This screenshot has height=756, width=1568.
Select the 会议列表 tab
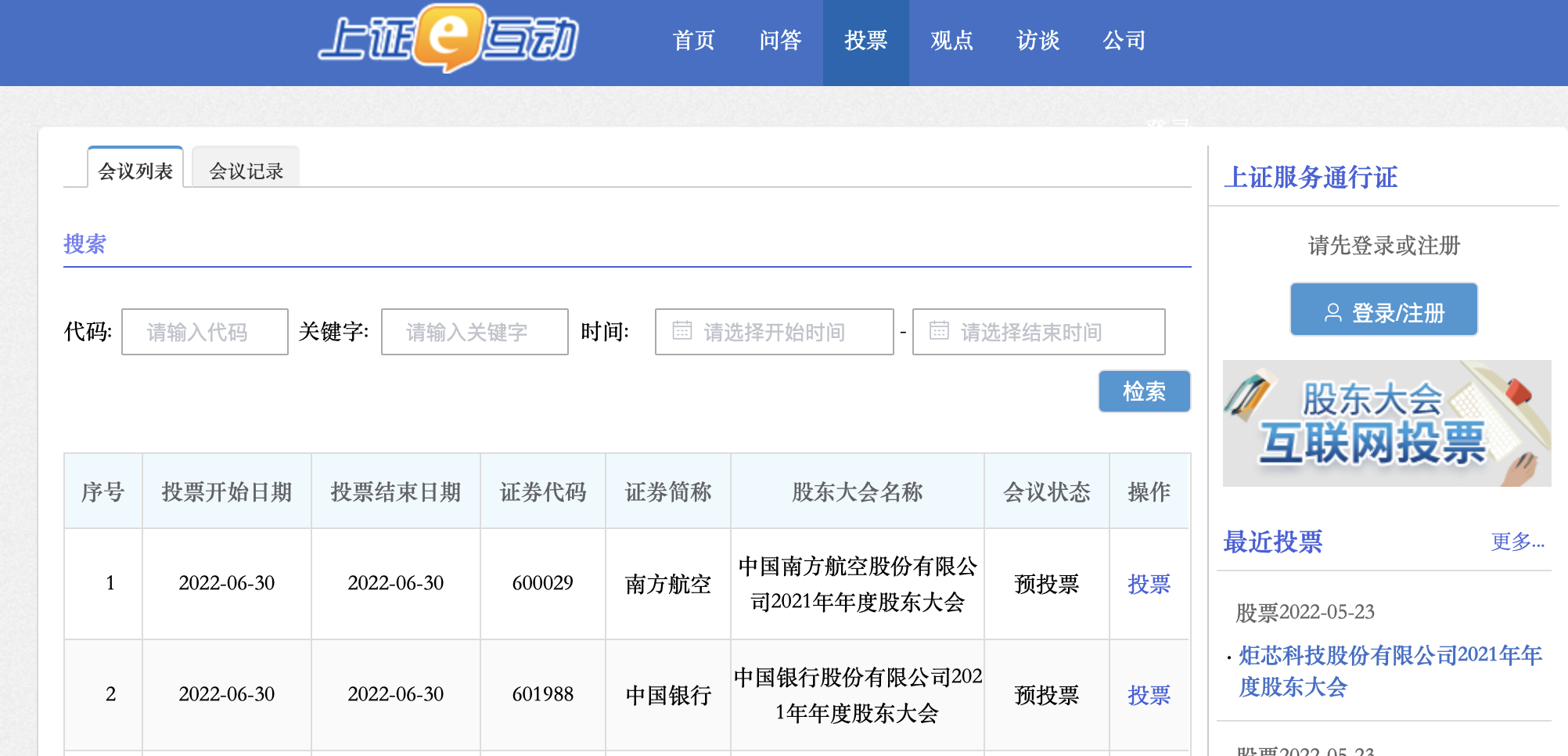(x=135, y=171)
